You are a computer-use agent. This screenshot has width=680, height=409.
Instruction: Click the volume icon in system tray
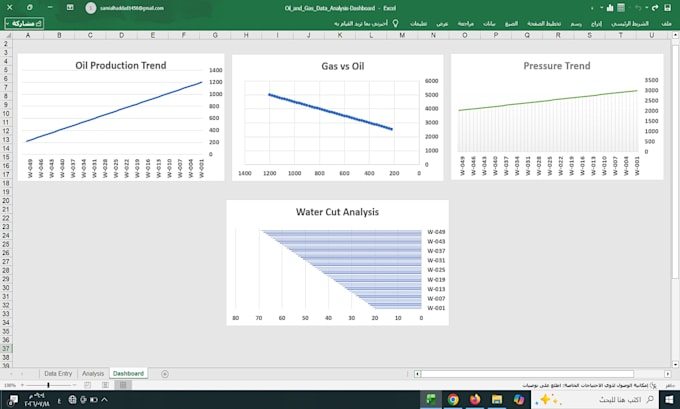tap(83, 400)
